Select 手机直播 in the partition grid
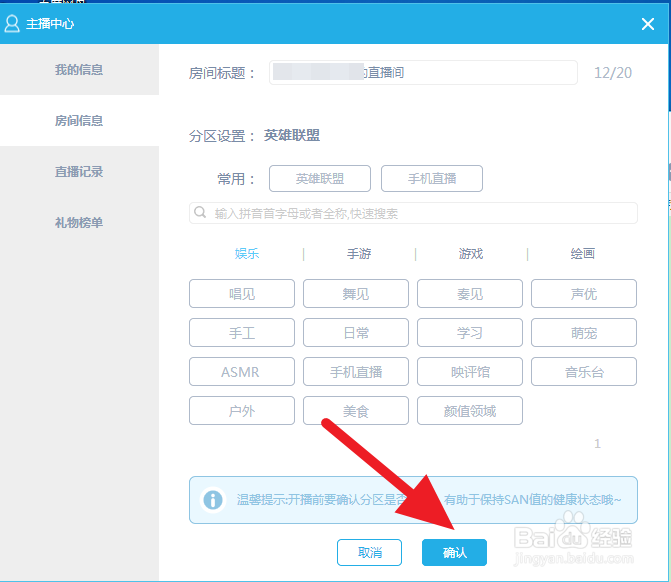This screenshot has width=671, height=582. point(356,371)
